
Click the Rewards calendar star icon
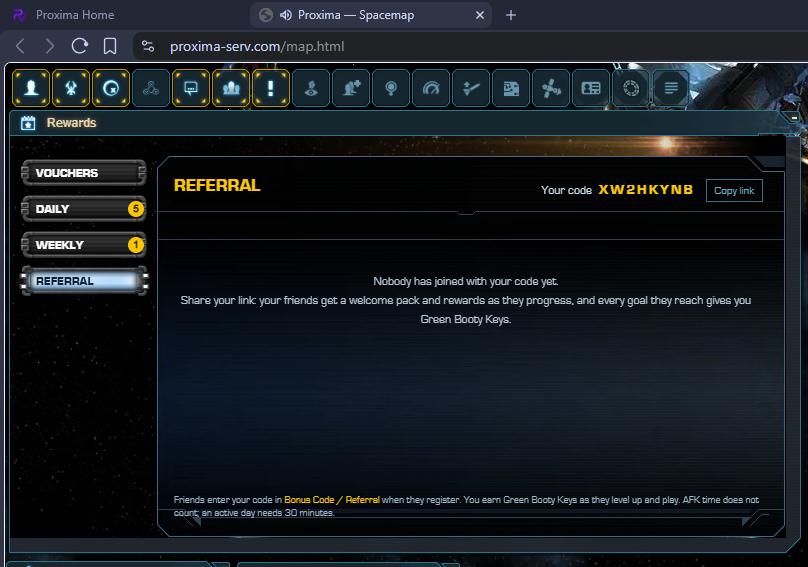point(28,123)
